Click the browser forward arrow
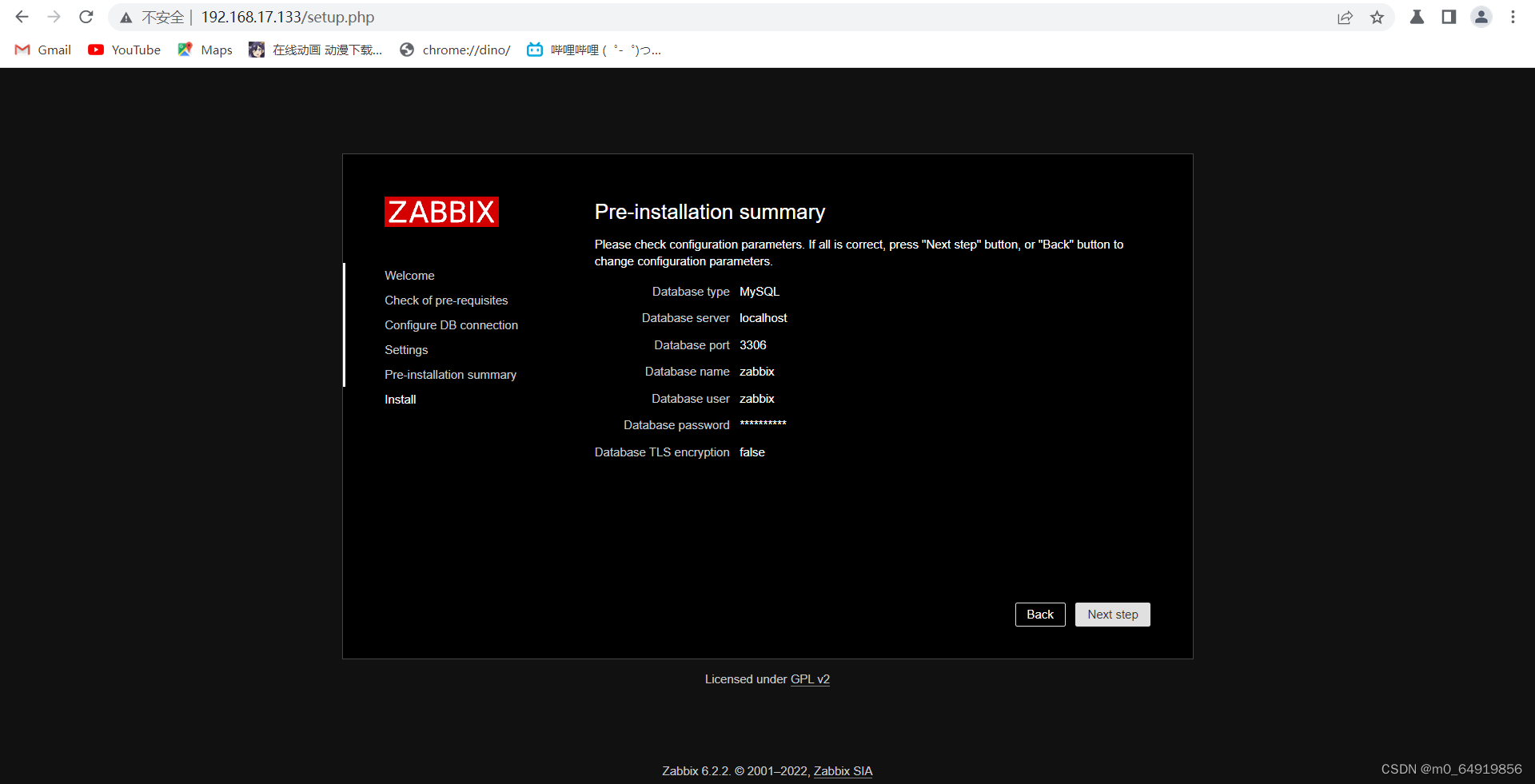Screen dimensions: 1535x784 pyautogui.click(x=54, y=17)
